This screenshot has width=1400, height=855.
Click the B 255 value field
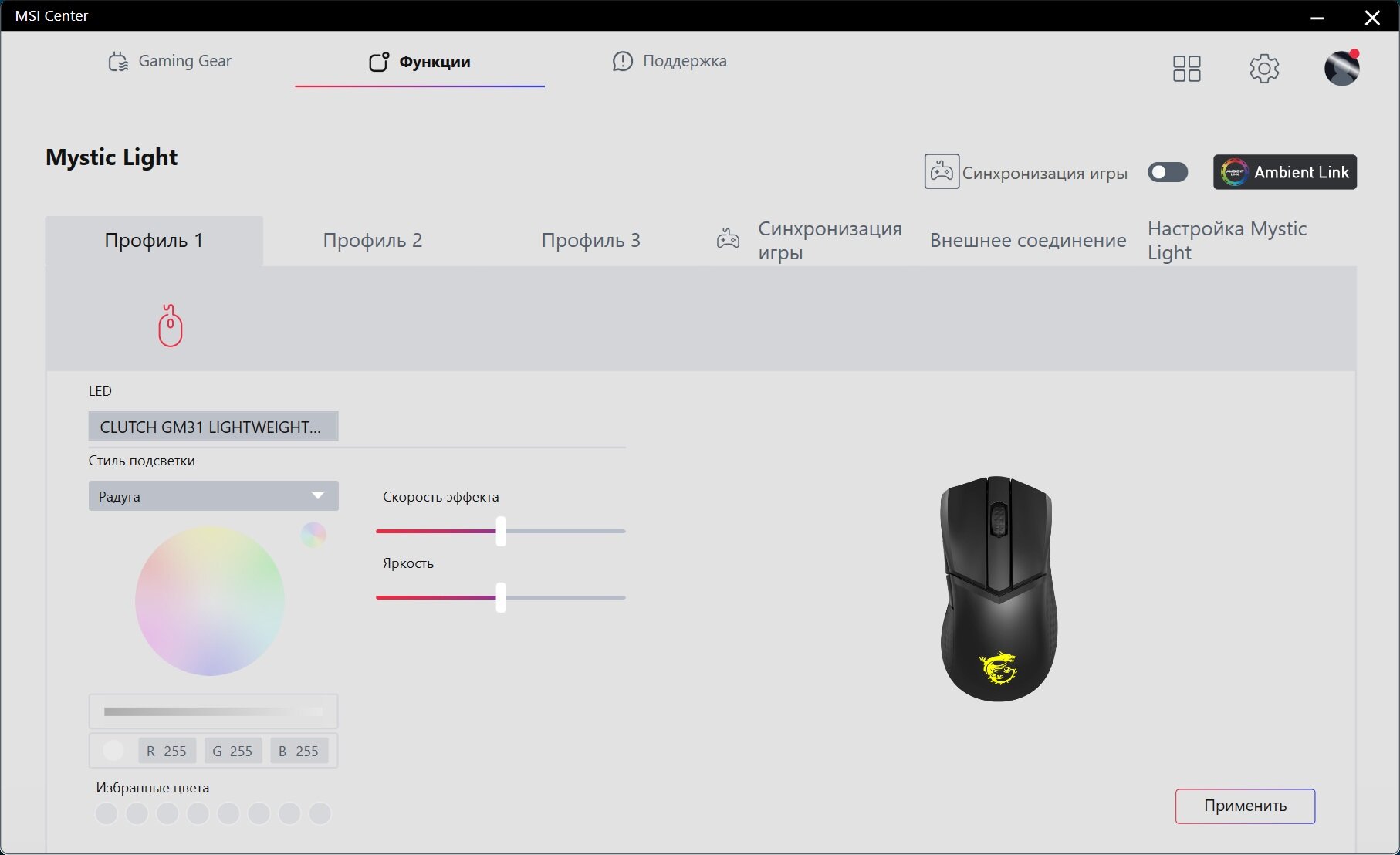click(x=299, y=751)
